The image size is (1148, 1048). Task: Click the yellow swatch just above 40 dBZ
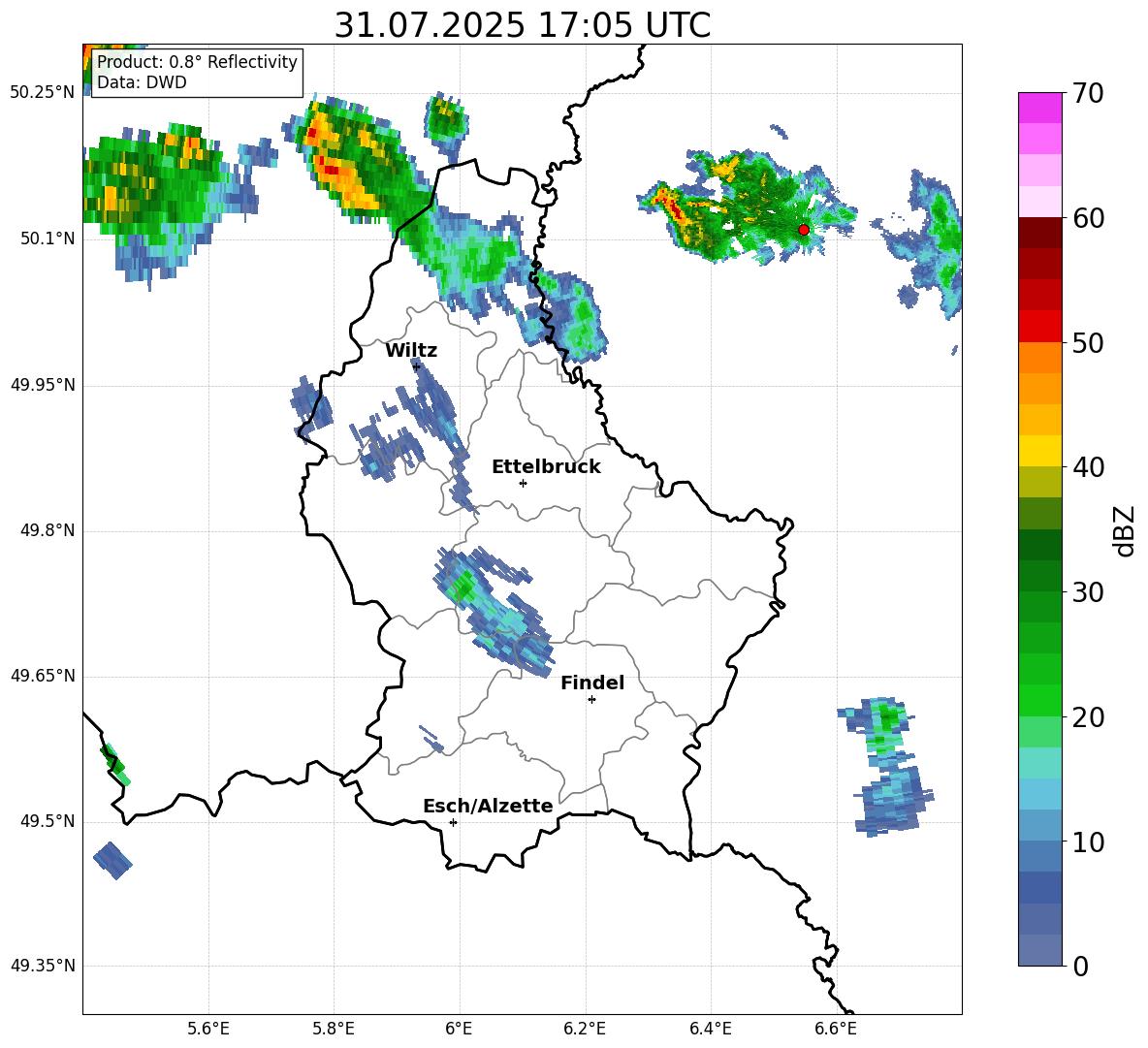pyautogui.click(x=1039, y=451)
